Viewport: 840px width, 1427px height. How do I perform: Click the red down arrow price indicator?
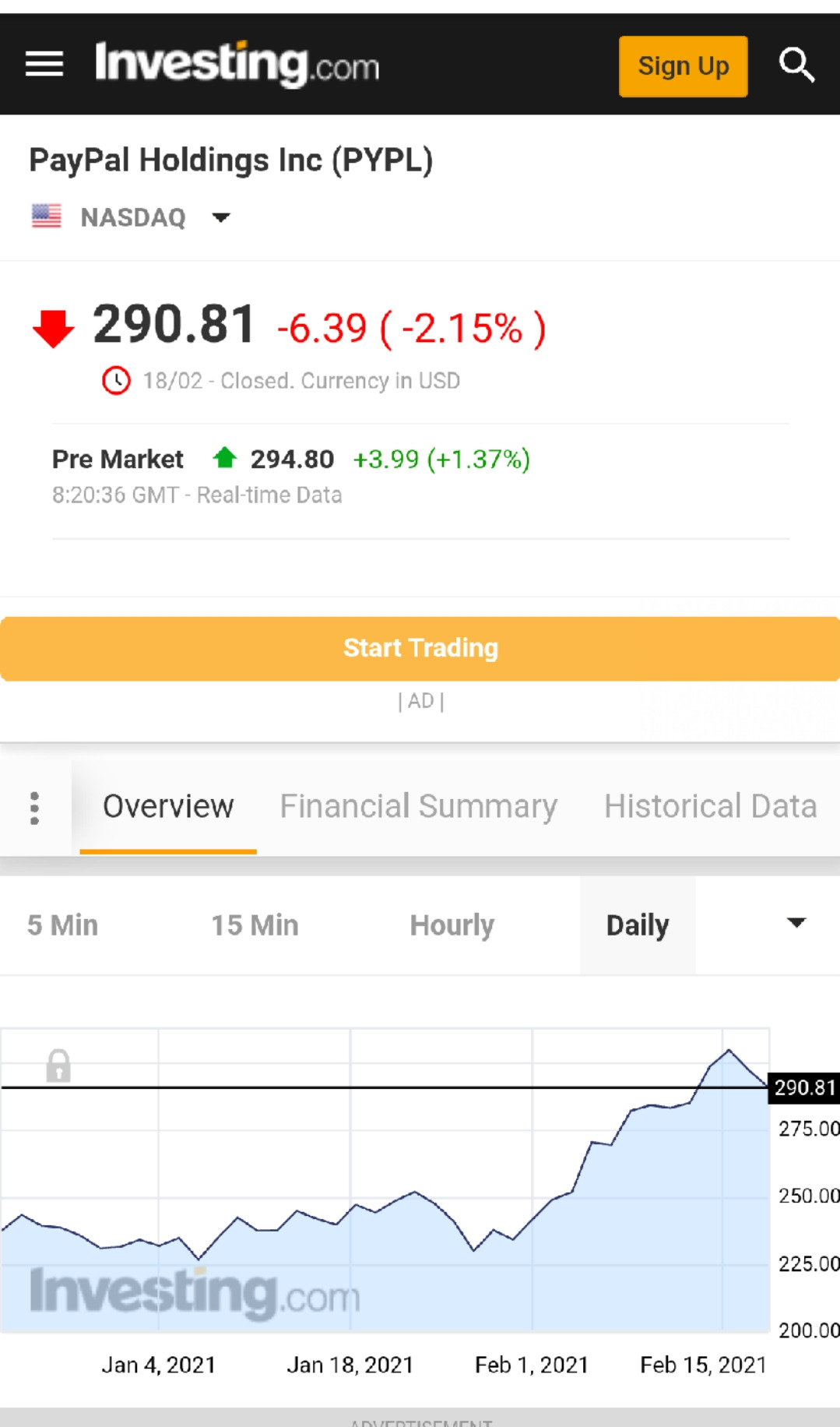pyautogui.click(x=53, y=327)
